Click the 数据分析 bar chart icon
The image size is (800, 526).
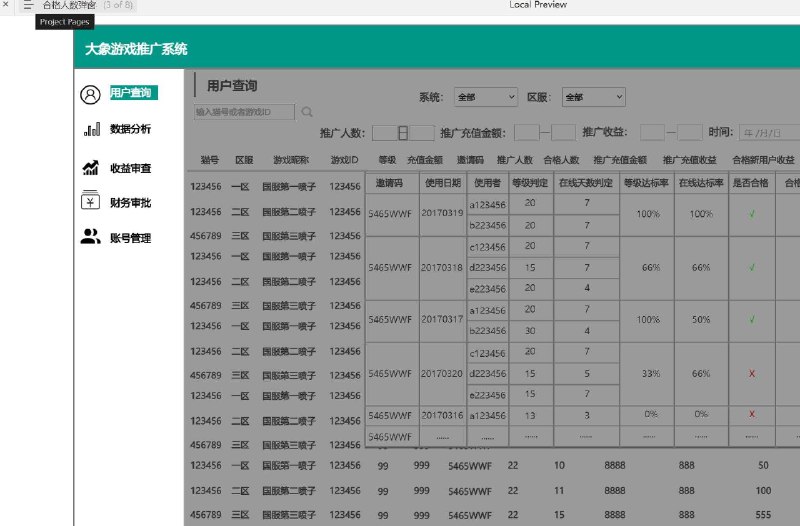pos(92,130)
